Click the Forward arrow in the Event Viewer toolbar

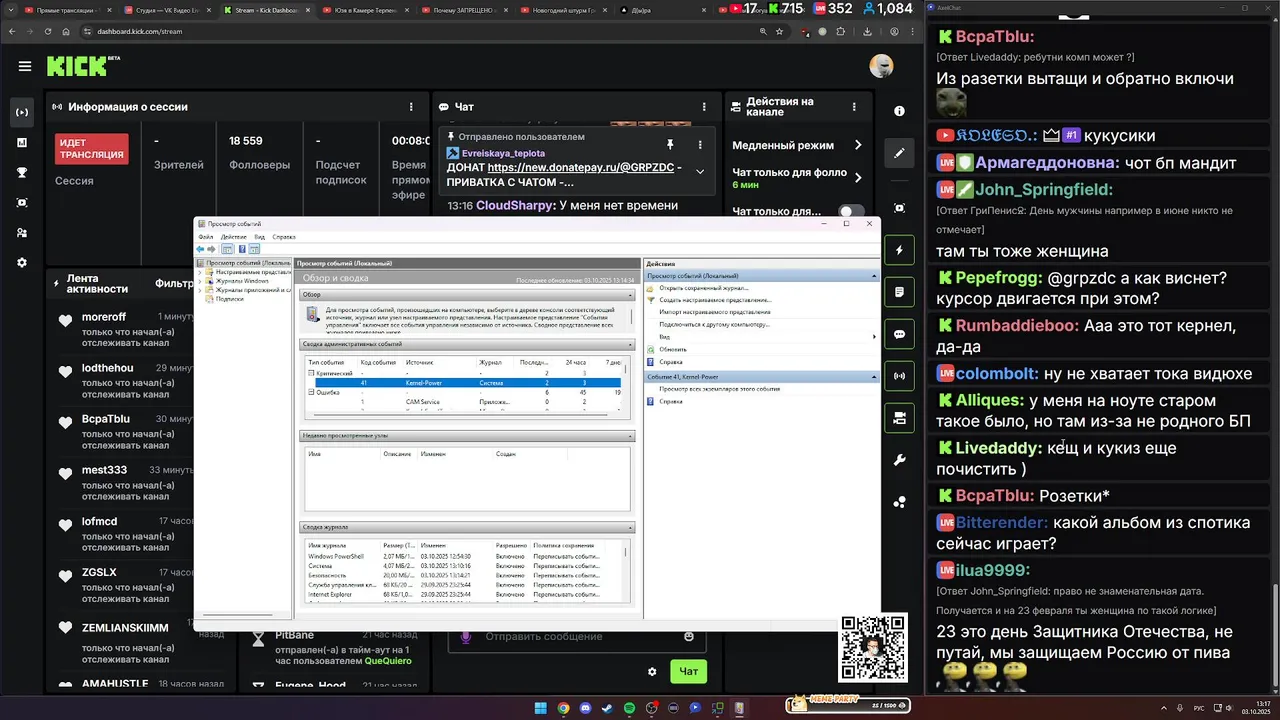pos(212,249)
